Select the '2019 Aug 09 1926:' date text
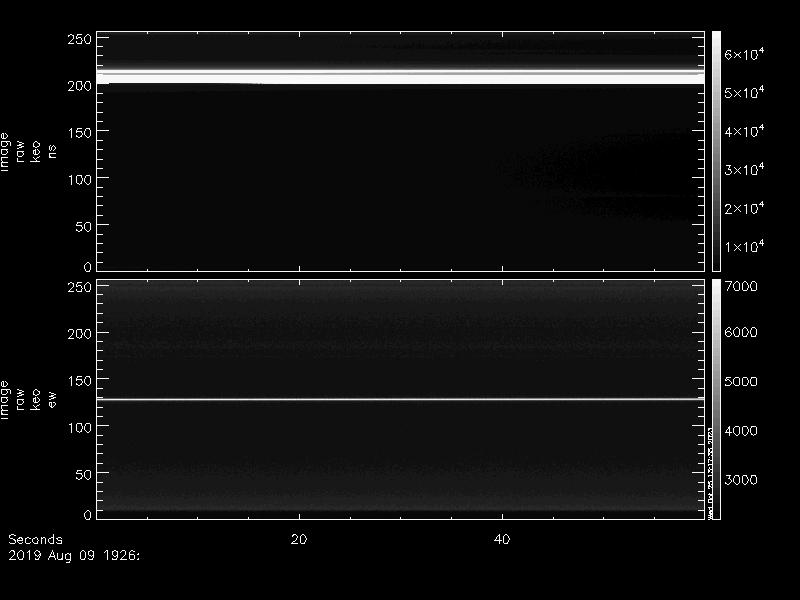 (73, 555)
